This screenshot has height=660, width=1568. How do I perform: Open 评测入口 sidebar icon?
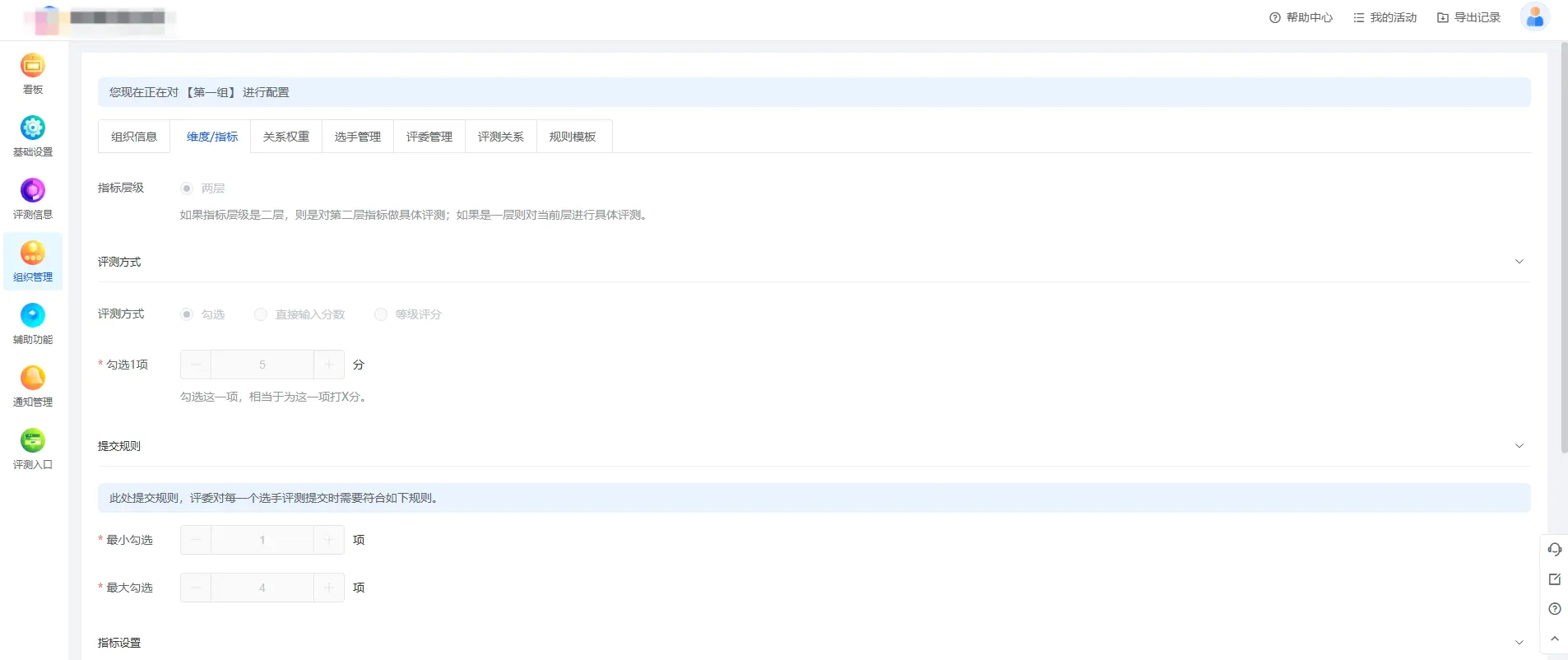[33, 441]
